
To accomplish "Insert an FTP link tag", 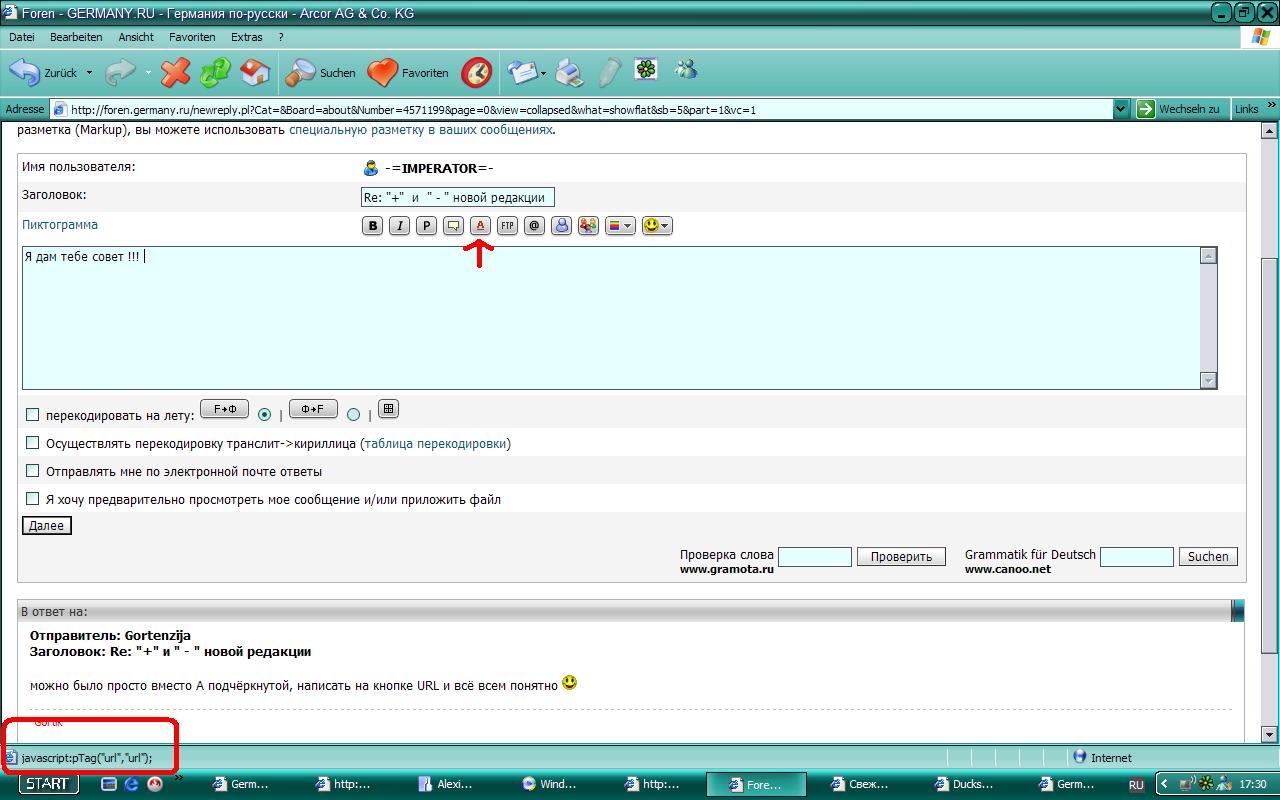I will [507, 226].
